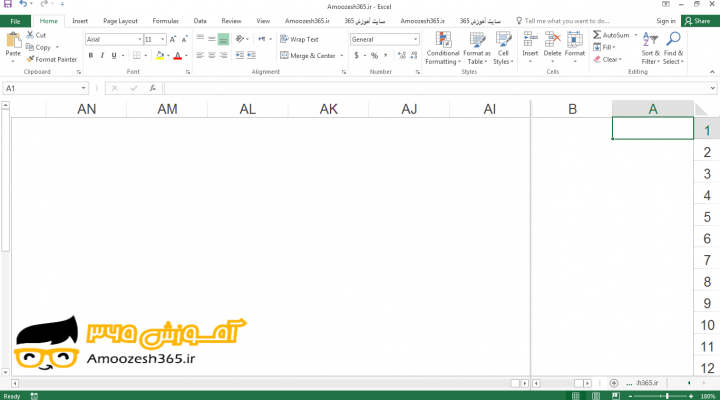The height and width of the screenshot is (400, 720).
Task: Open the Fill dropdown
Action: (604, 47)
